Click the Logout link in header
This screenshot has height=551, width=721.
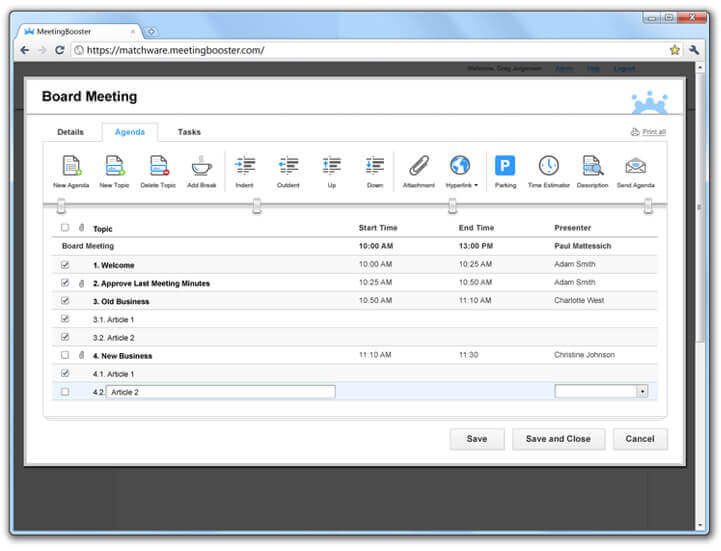pos(624,69)
